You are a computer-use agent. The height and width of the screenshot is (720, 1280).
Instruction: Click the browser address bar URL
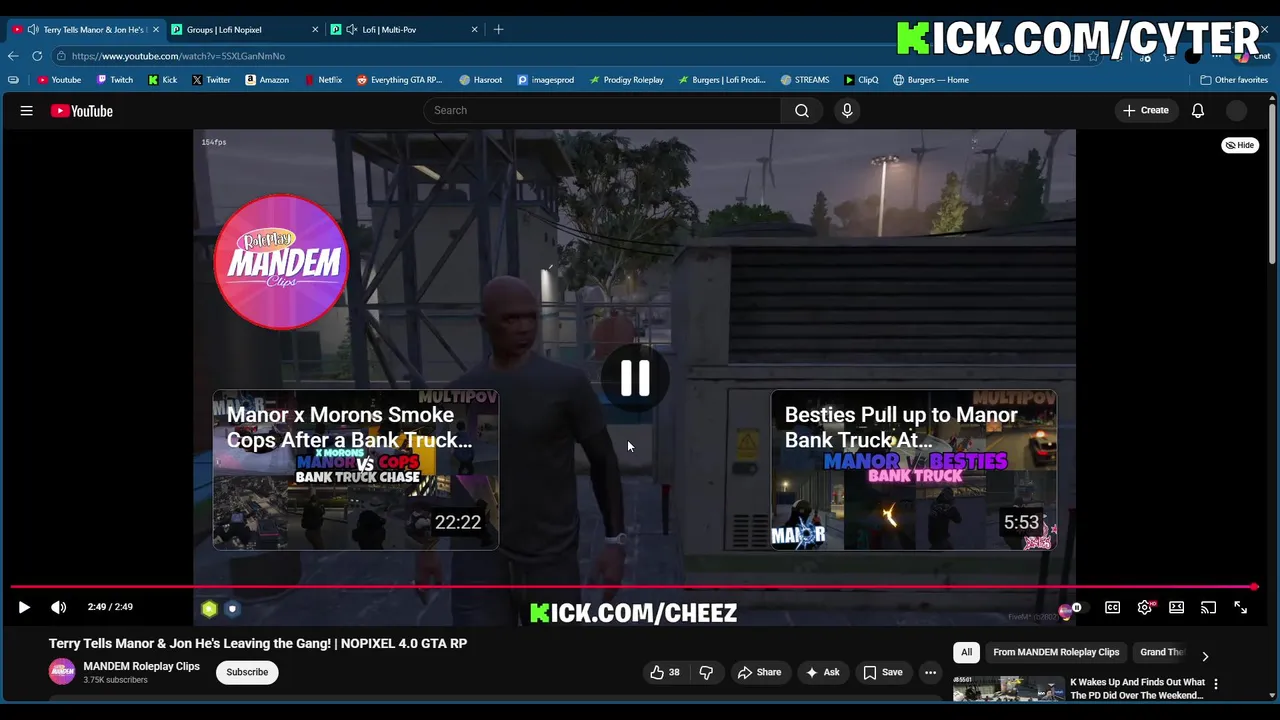tap(178, 56)
